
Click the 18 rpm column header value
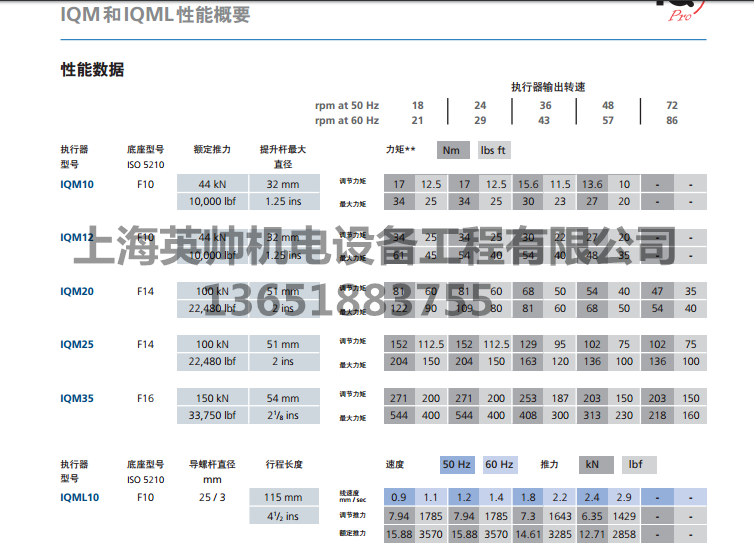pyautogui.click(x=417, y=105)
